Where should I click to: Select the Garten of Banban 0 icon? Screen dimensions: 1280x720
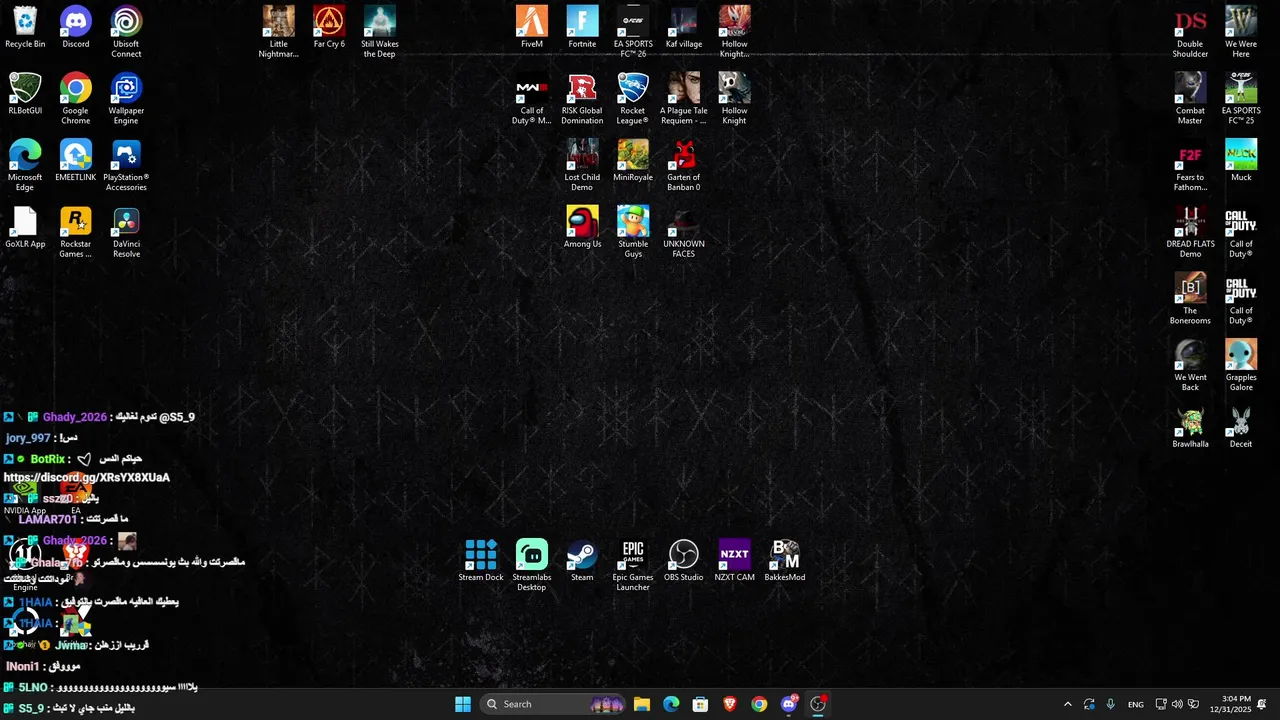coord(684,165)
